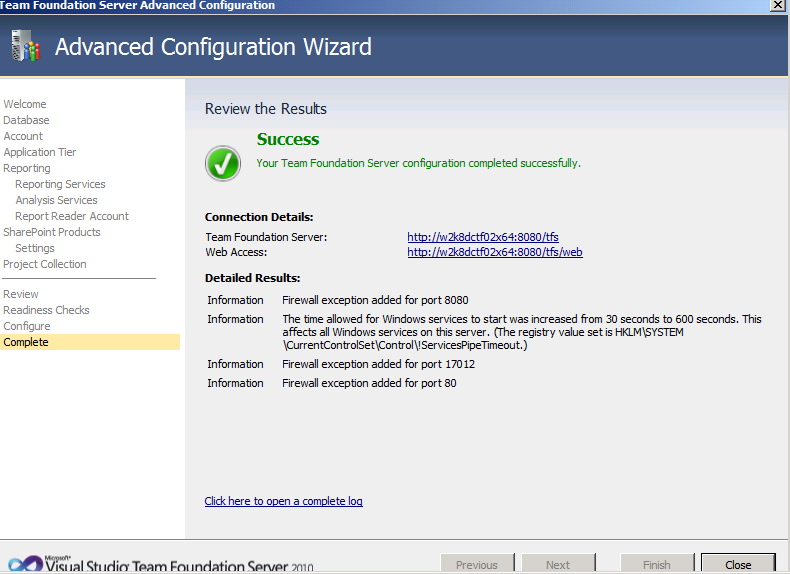Select Welcome step in sidebar
790x574 pixels.
(25, 104)
